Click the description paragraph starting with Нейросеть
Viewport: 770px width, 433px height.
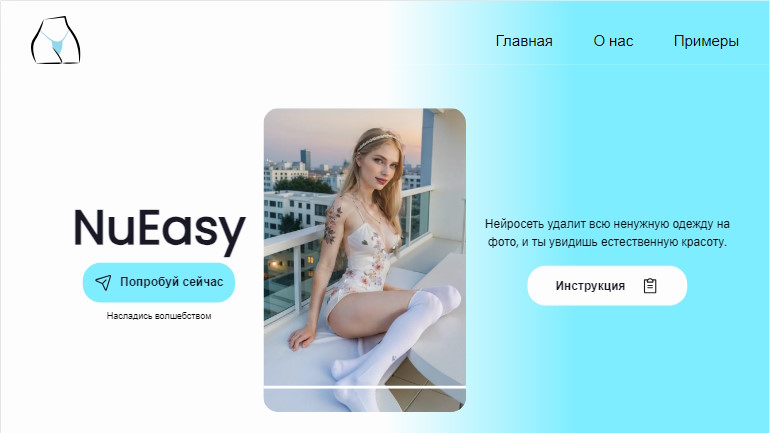pyautogui.click(x=607, y=233)
